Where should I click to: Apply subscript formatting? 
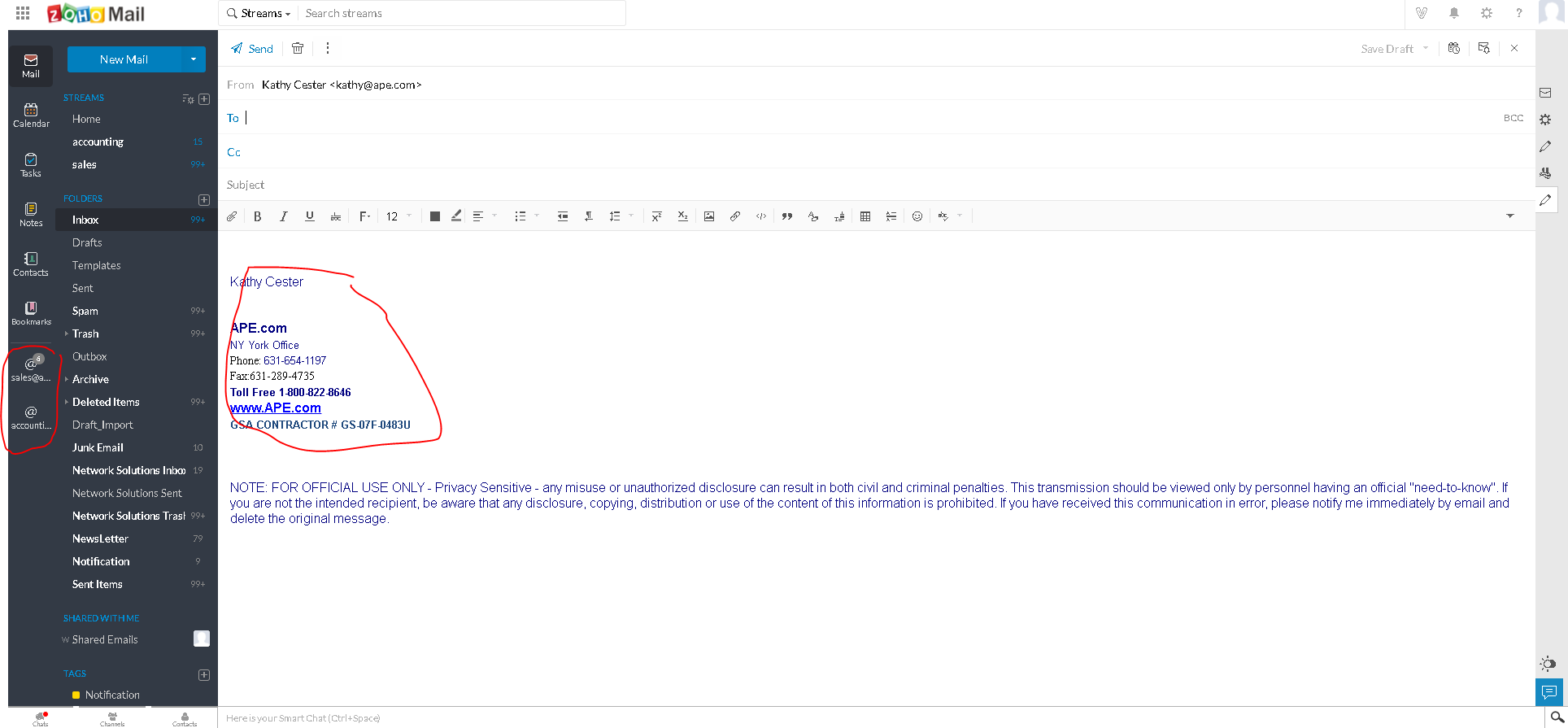683,216
